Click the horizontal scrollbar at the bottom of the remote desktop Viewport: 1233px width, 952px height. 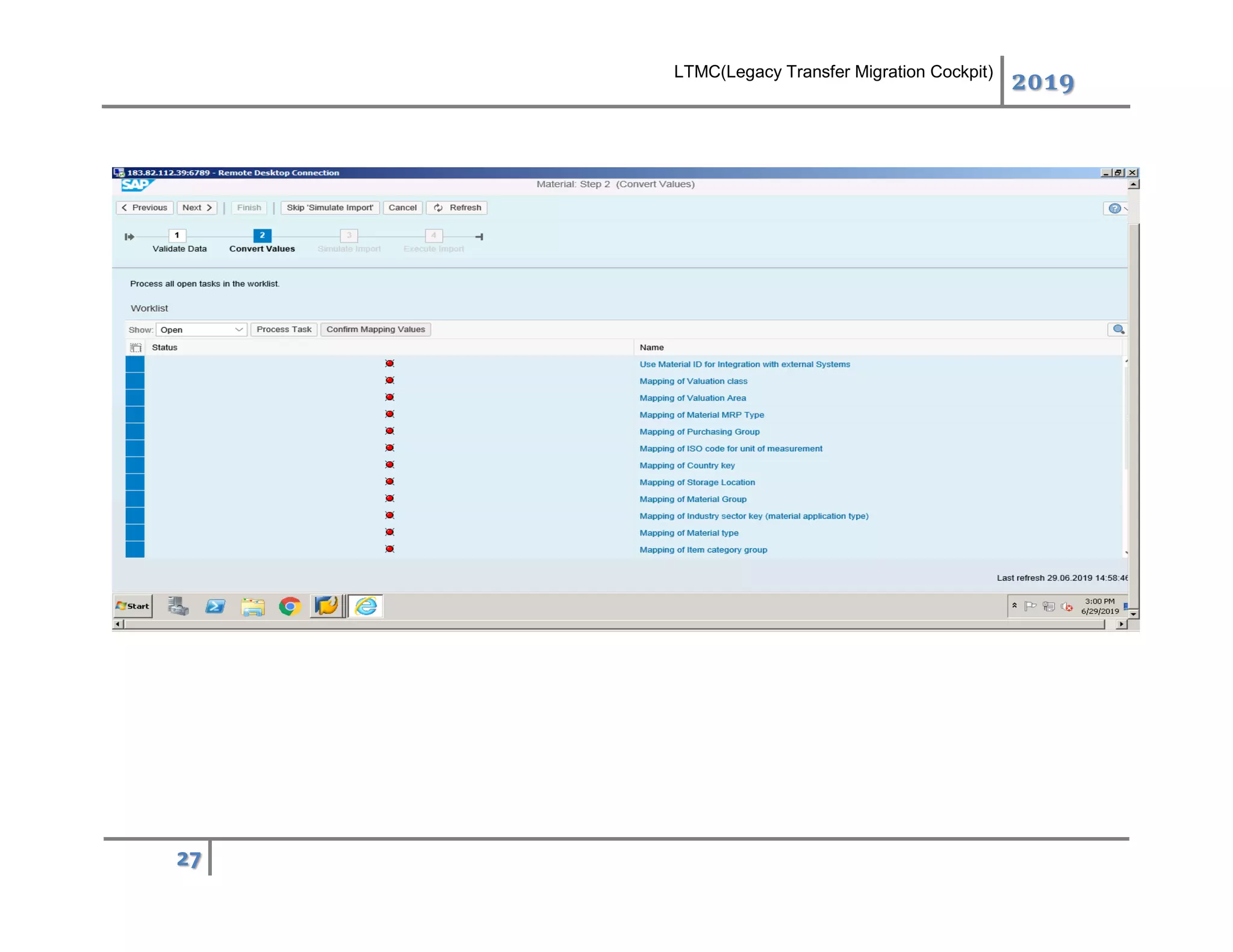614,624
